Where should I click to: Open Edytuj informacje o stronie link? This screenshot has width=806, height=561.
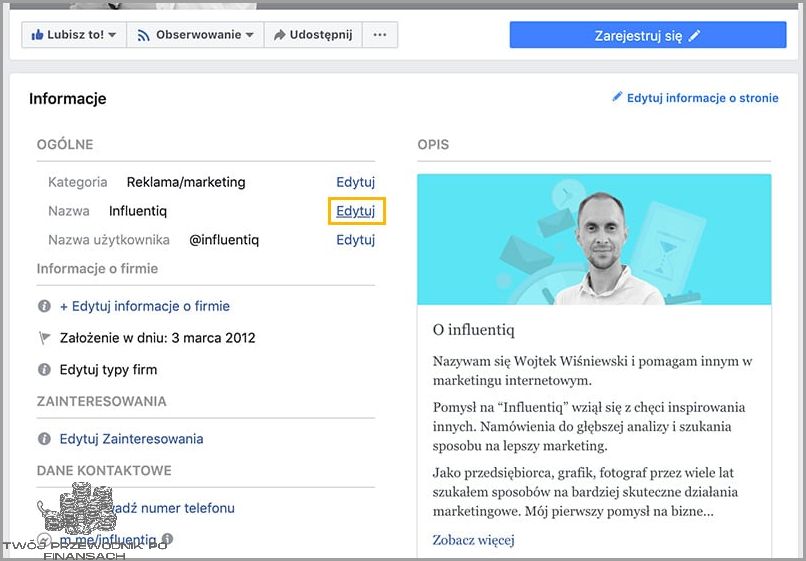(x=702, y=98)
